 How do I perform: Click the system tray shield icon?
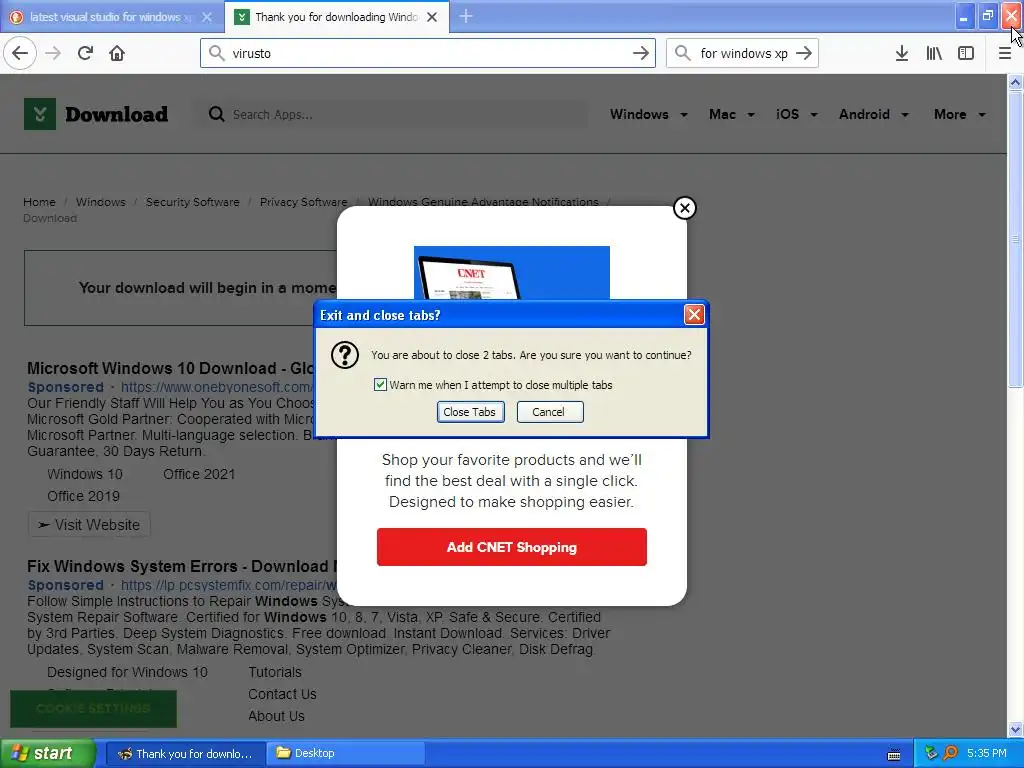tap(931, 753)
